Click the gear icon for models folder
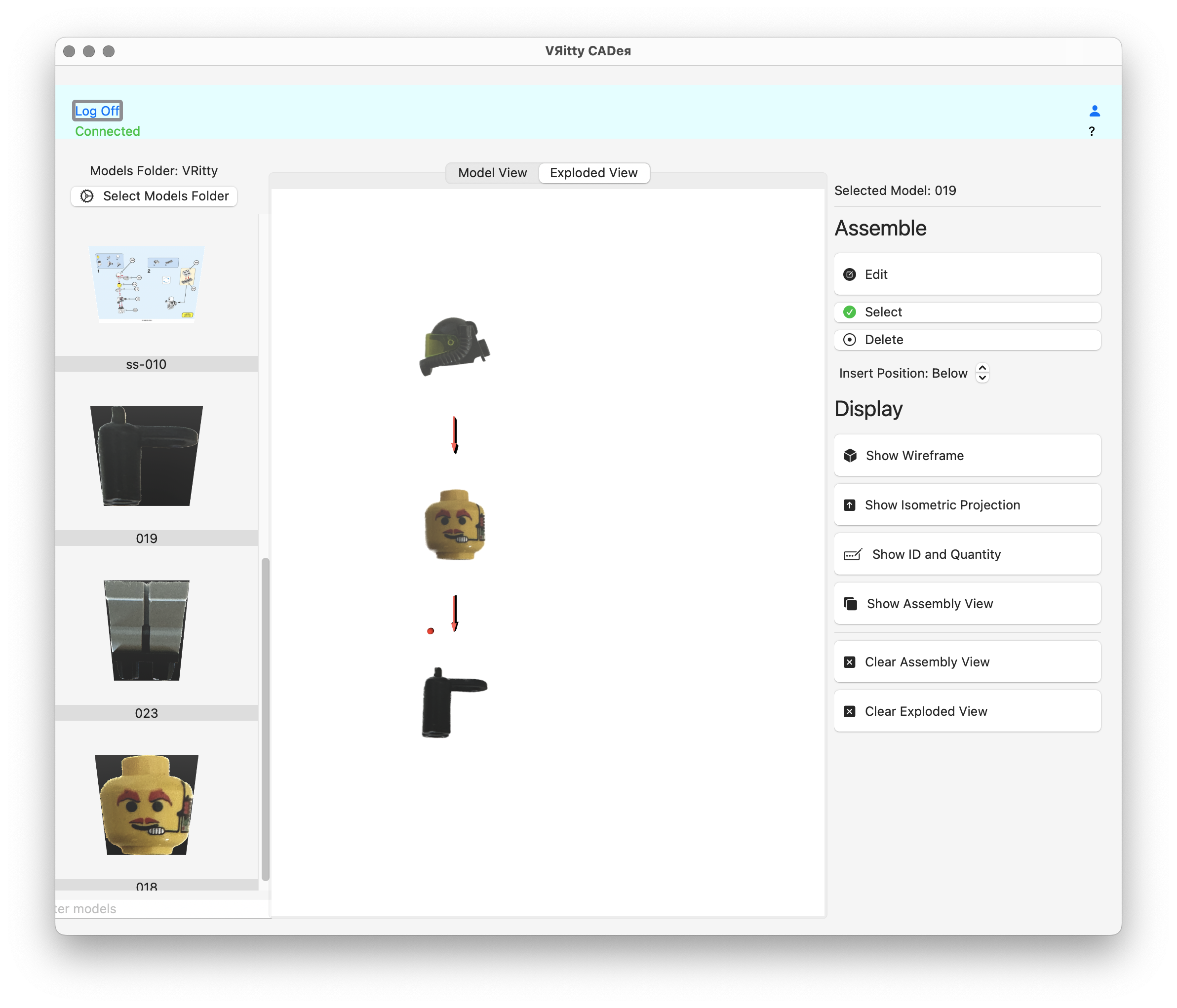 (87, 196)
